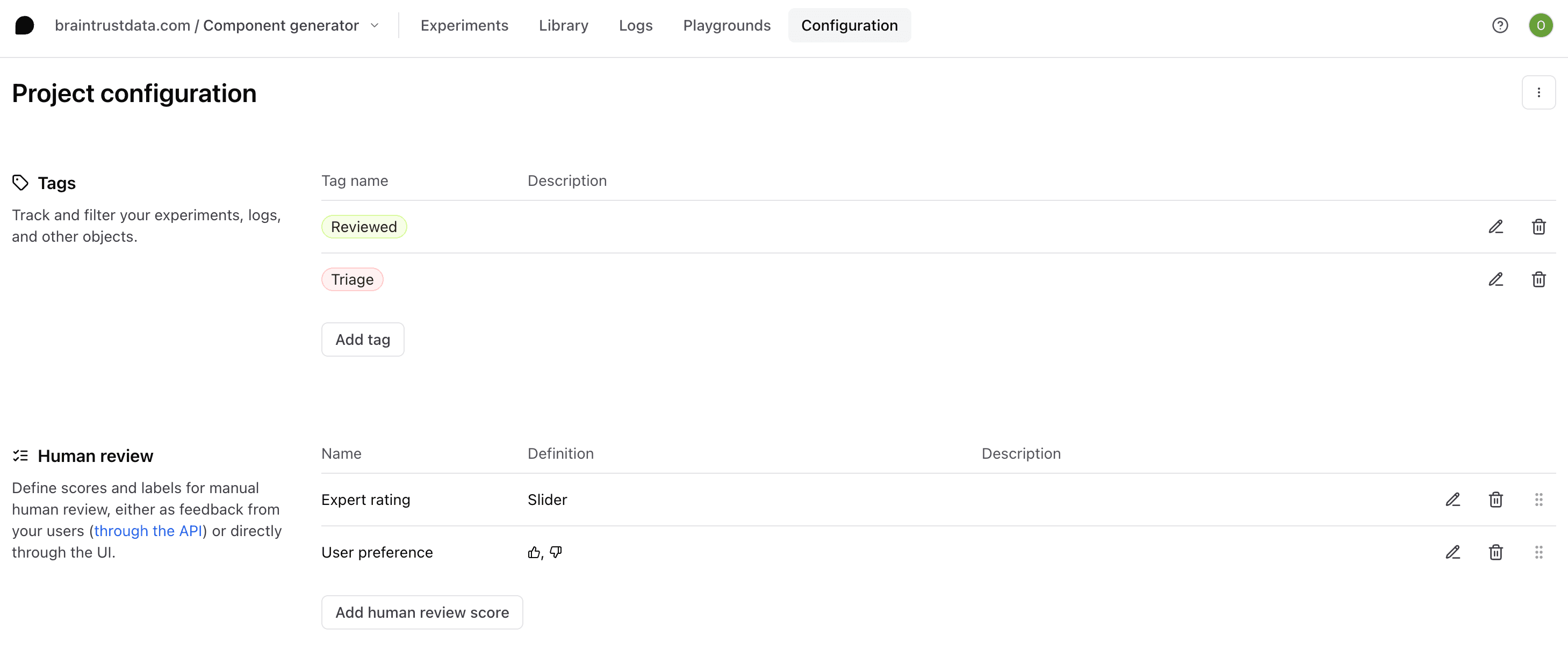Select the thumbs up in User preference definition
The image size is (1568, 665).
click(x=534, y=552)
